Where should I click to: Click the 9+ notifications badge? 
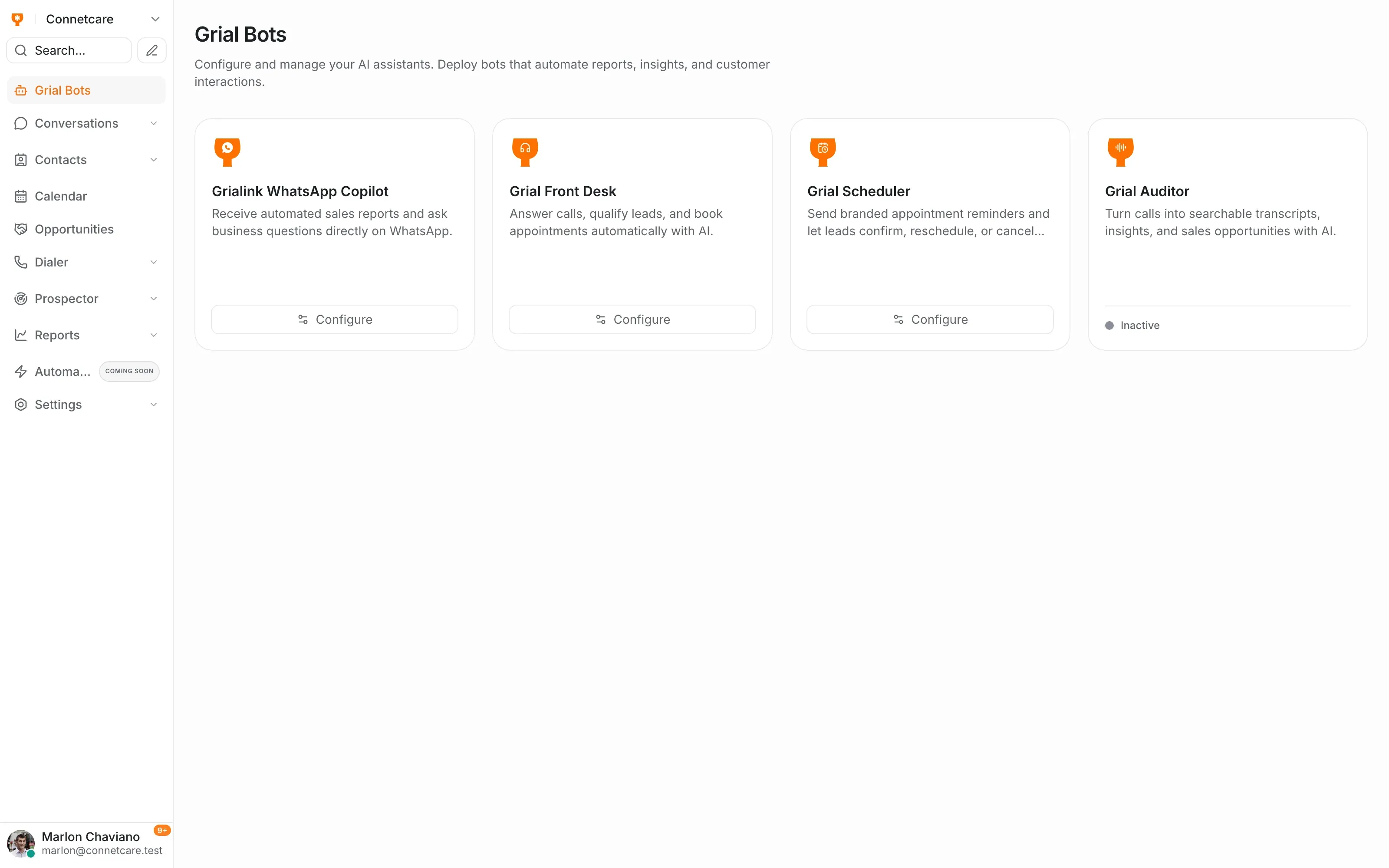(x=162, y=831)
